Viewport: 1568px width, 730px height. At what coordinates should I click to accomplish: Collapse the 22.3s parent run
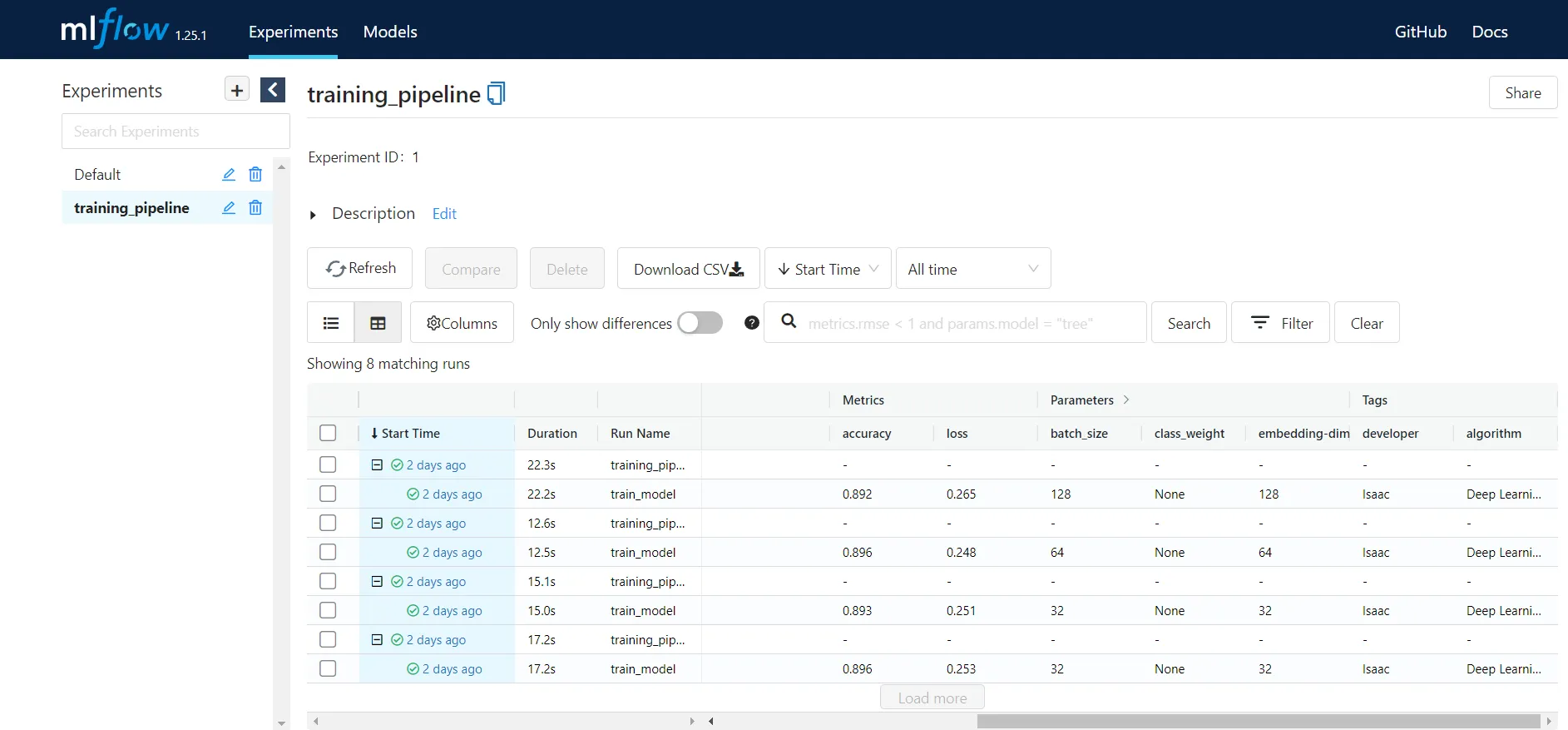(x=377, y=465)
